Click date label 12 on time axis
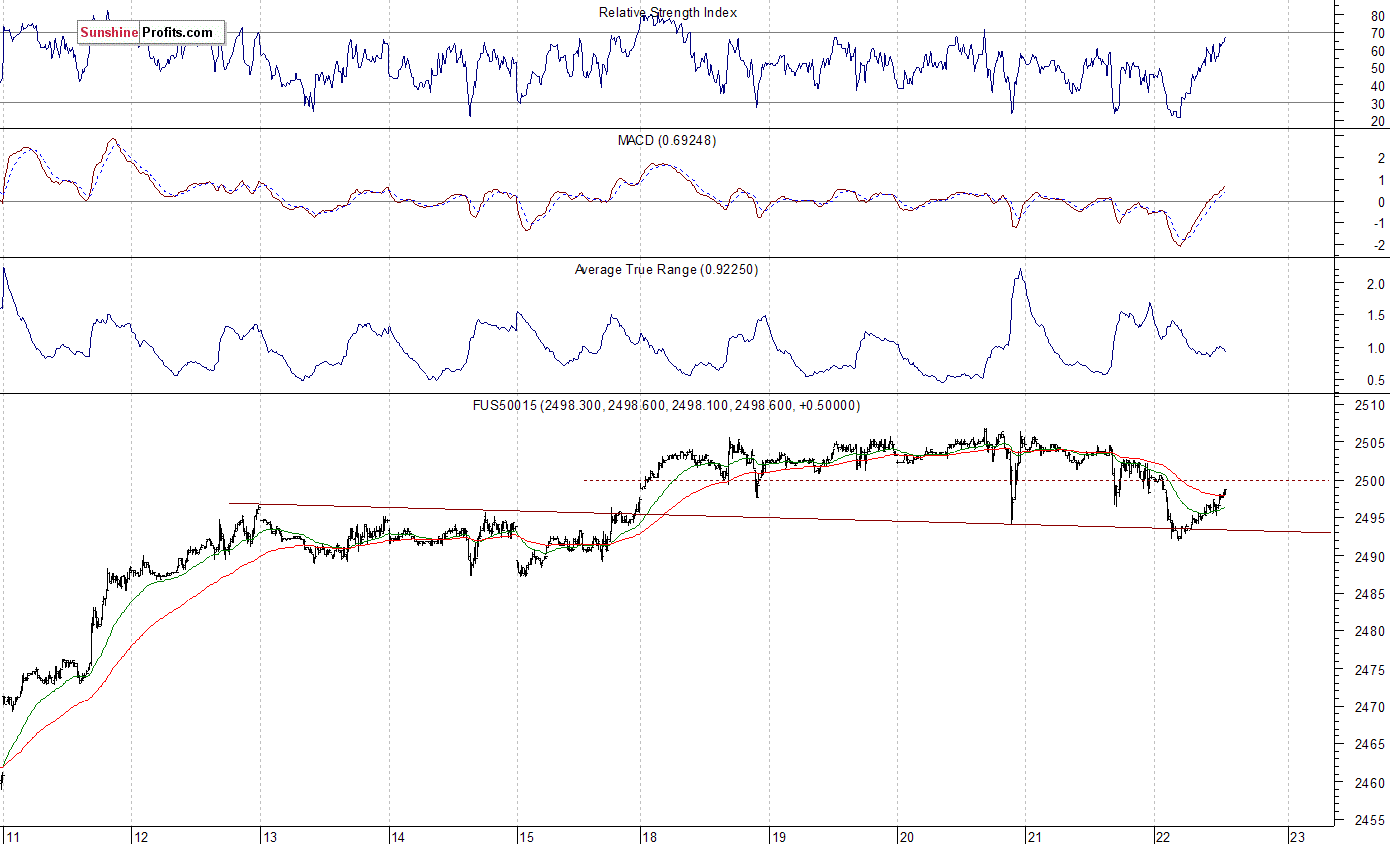Image resolution: width=1390 pixels, height=844 pixels. pos(141,836)
